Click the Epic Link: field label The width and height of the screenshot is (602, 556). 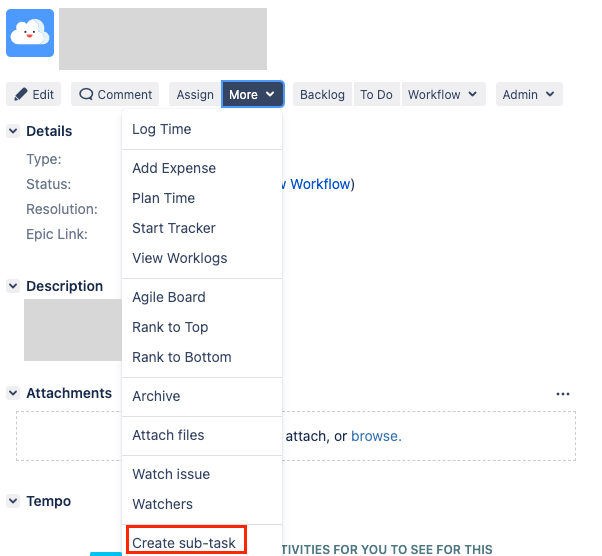57,234
